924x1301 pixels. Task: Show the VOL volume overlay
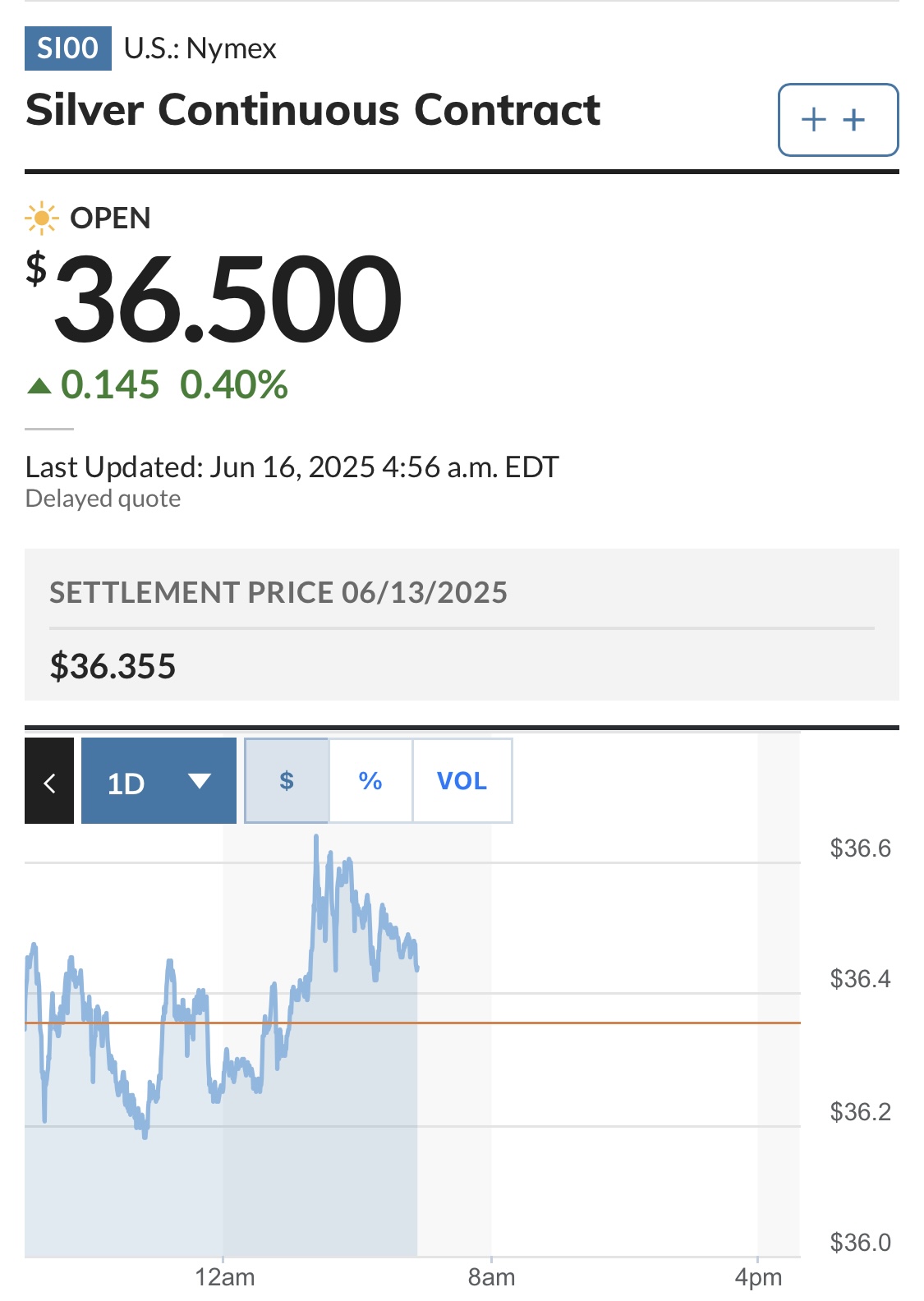462,780
